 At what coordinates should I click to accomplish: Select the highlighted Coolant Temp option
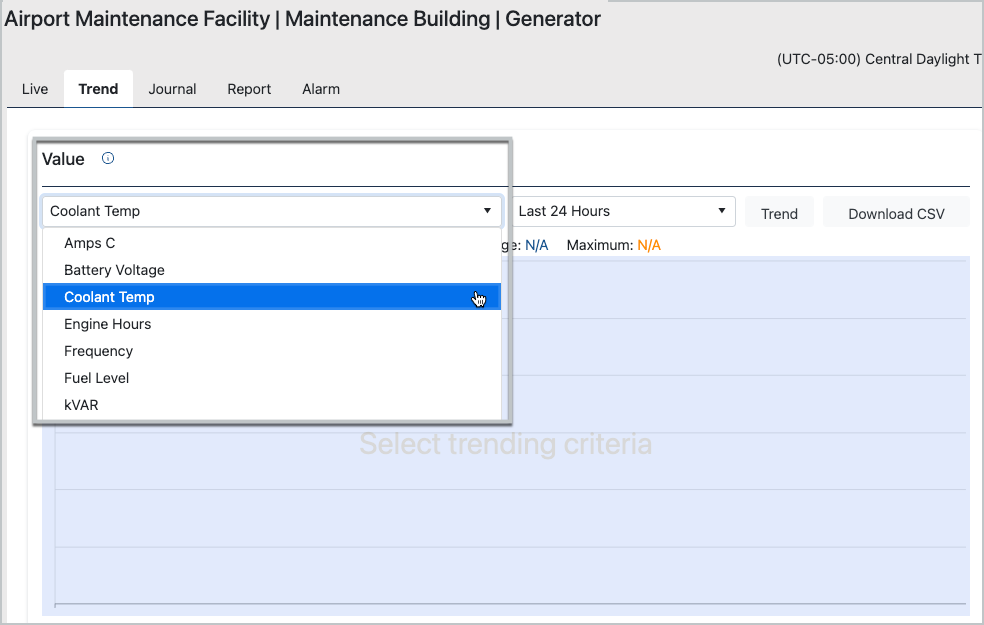tap(110, 297)
